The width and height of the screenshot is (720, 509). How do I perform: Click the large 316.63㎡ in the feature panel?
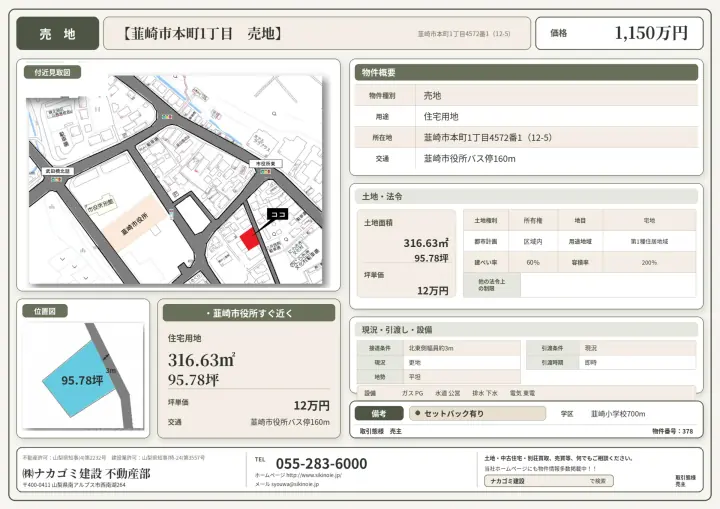coord(202,360)
